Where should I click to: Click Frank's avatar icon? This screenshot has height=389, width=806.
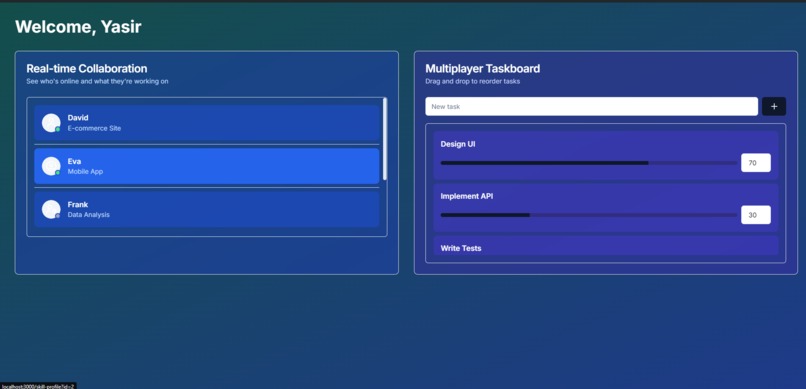[x=51, y=209]
